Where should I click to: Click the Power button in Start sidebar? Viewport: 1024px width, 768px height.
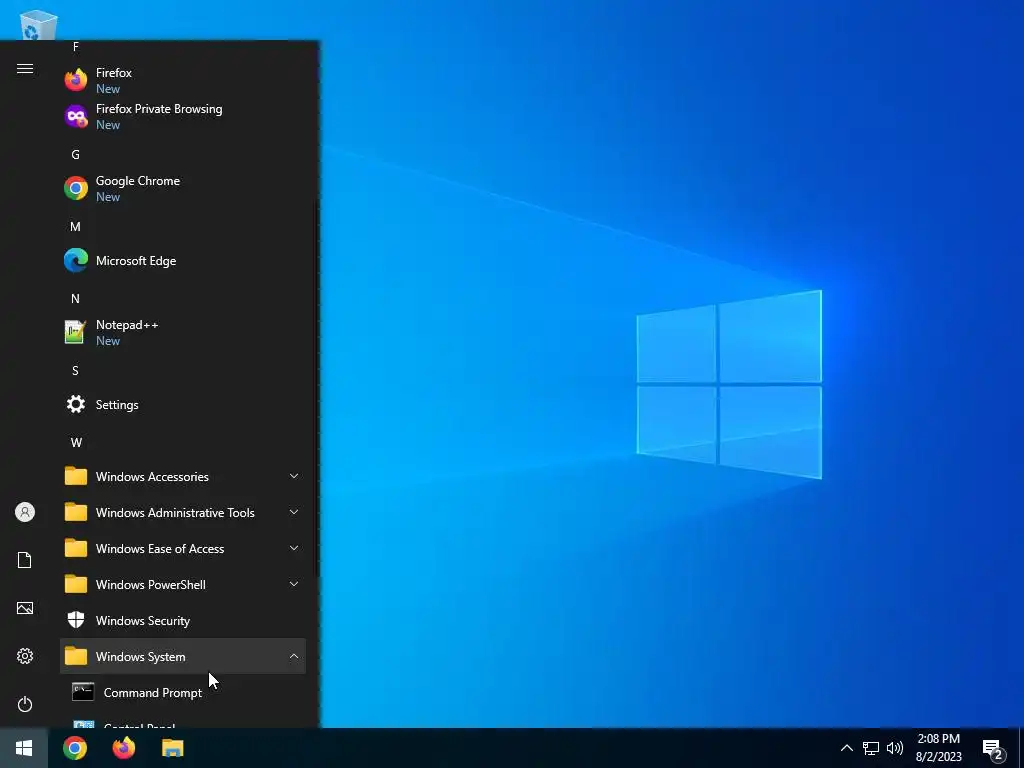(25, 704)
